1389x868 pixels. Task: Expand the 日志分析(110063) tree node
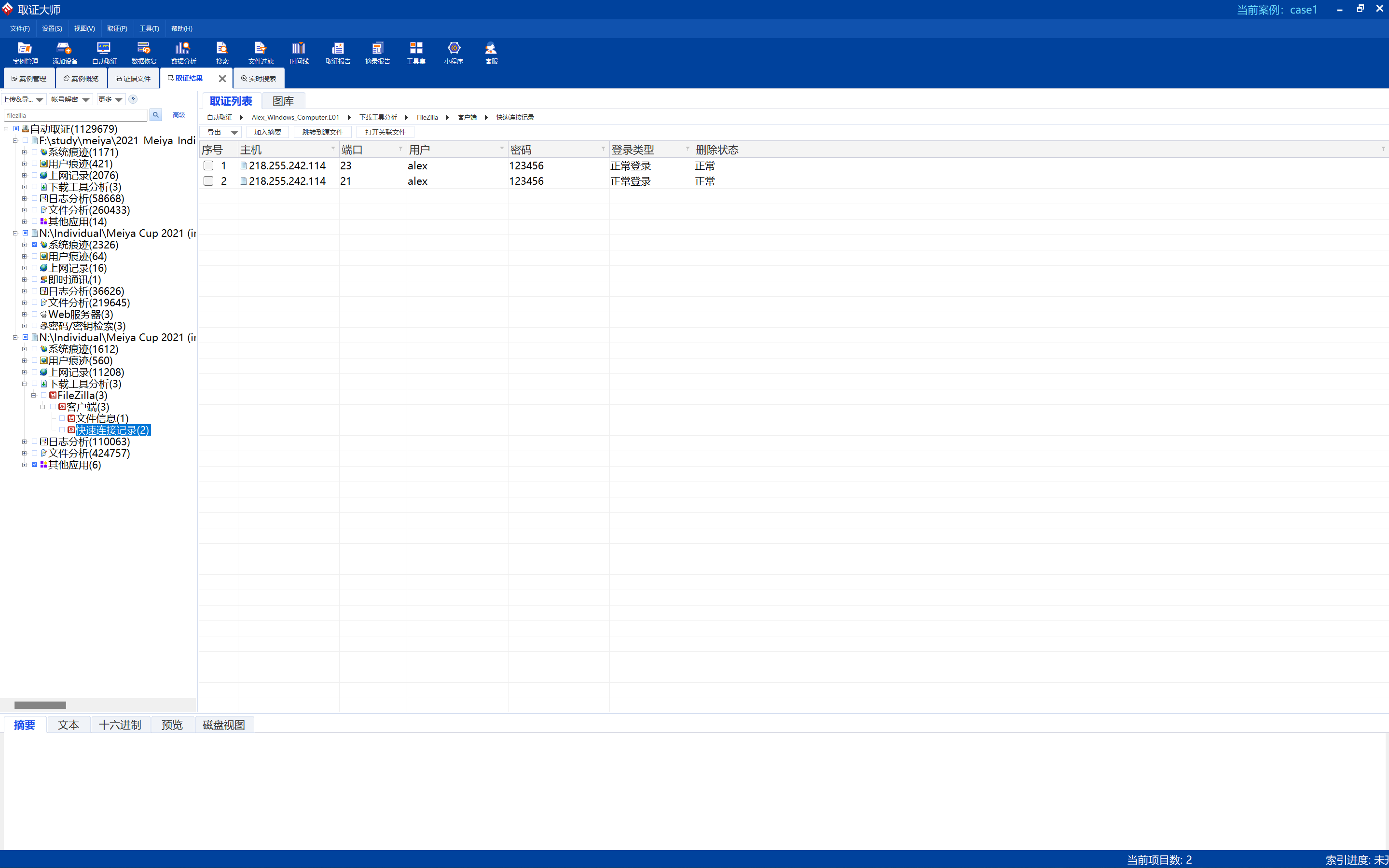pos(24,441)
